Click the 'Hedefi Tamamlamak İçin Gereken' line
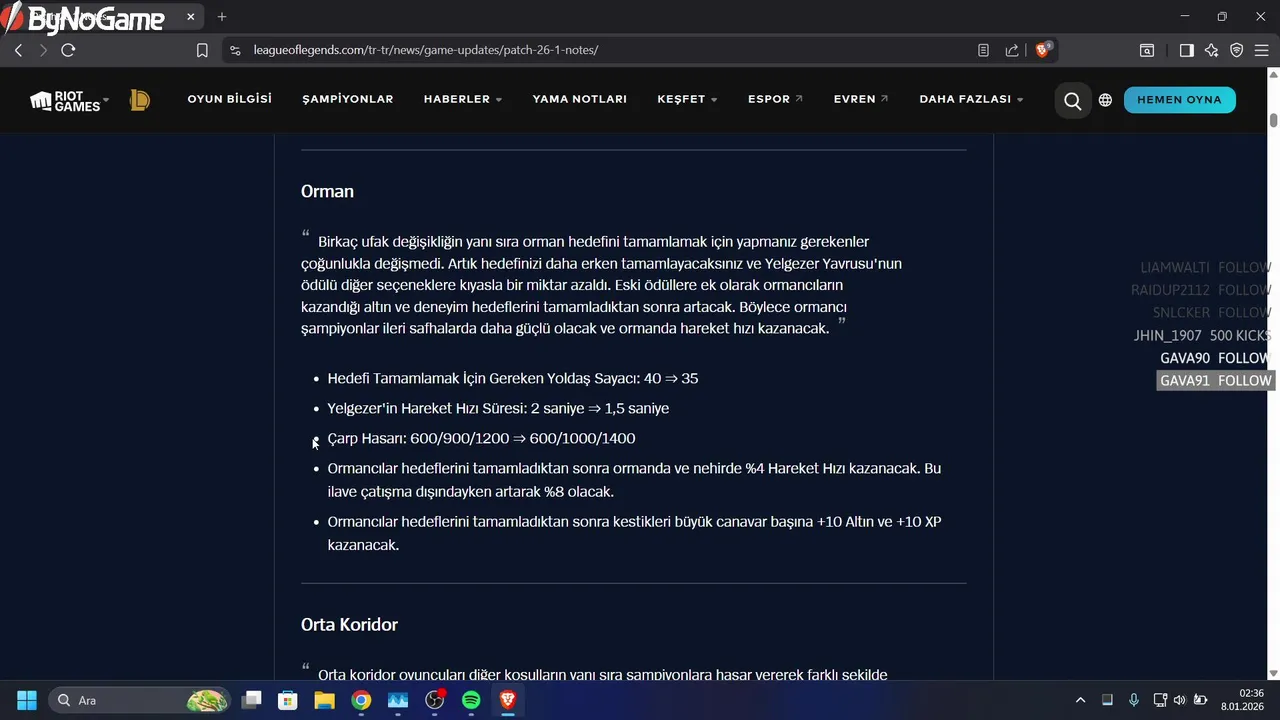The image size is (1280, 720). point(513,378)
